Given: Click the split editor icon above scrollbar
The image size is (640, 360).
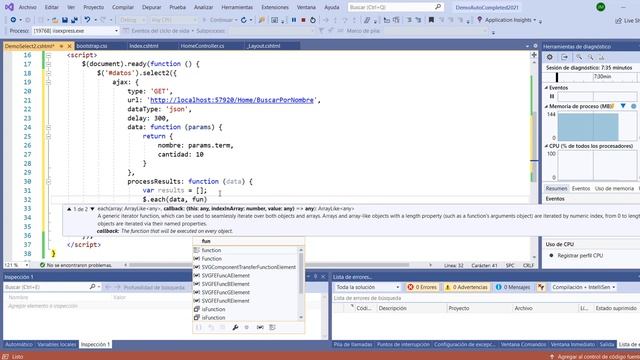Looking at the screenshot, I should coord(534,55).
